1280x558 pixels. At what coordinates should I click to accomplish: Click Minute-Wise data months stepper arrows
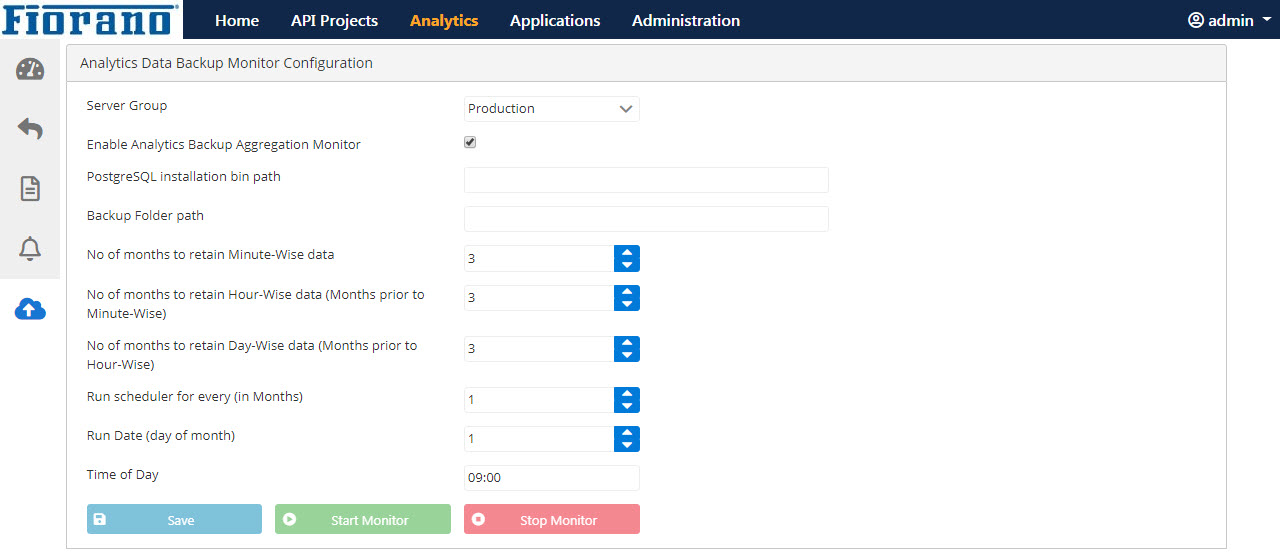point(627,258)
